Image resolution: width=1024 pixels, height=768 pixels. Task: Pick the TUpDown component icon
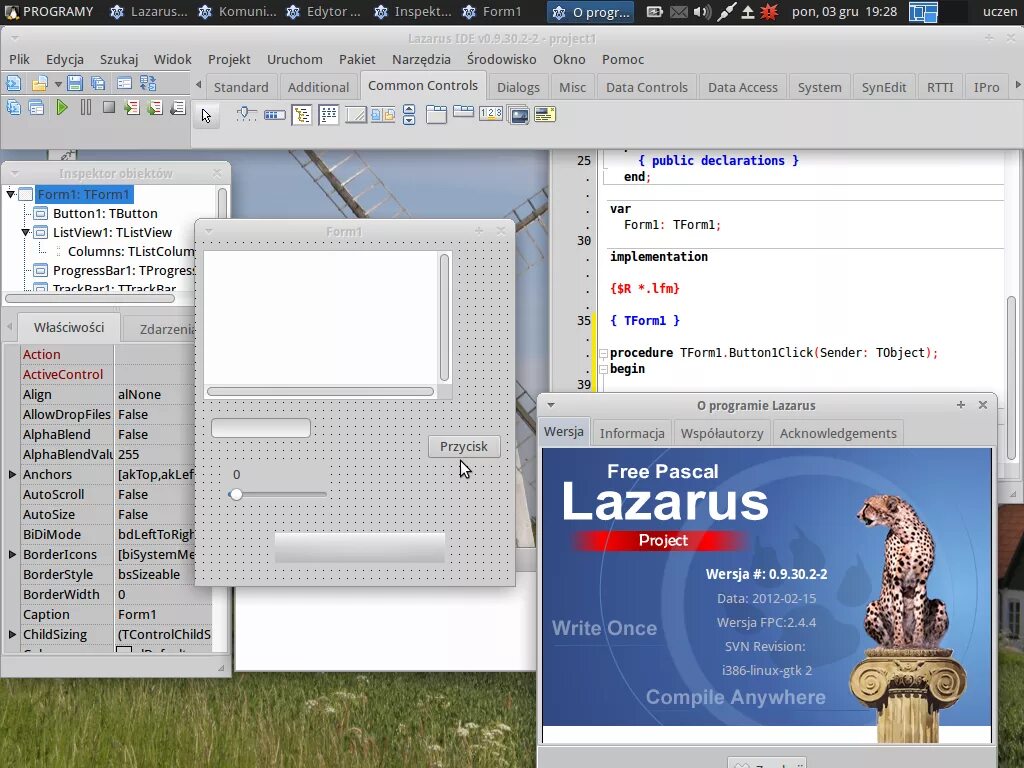point(409,115)
